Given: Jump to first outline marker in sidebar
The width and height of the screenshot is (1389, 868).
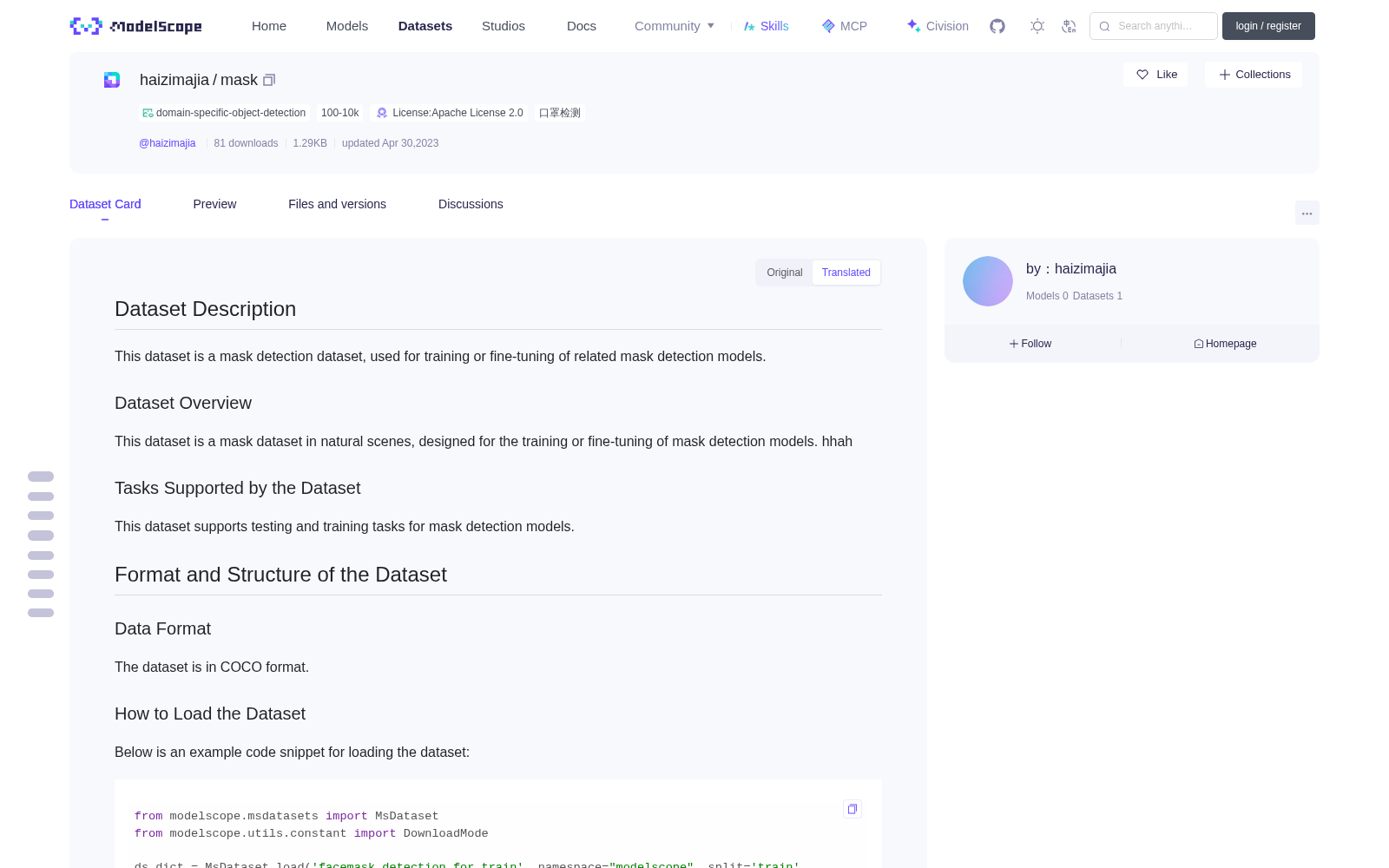Looking at the screenshot, I should [x=41, y=477].
